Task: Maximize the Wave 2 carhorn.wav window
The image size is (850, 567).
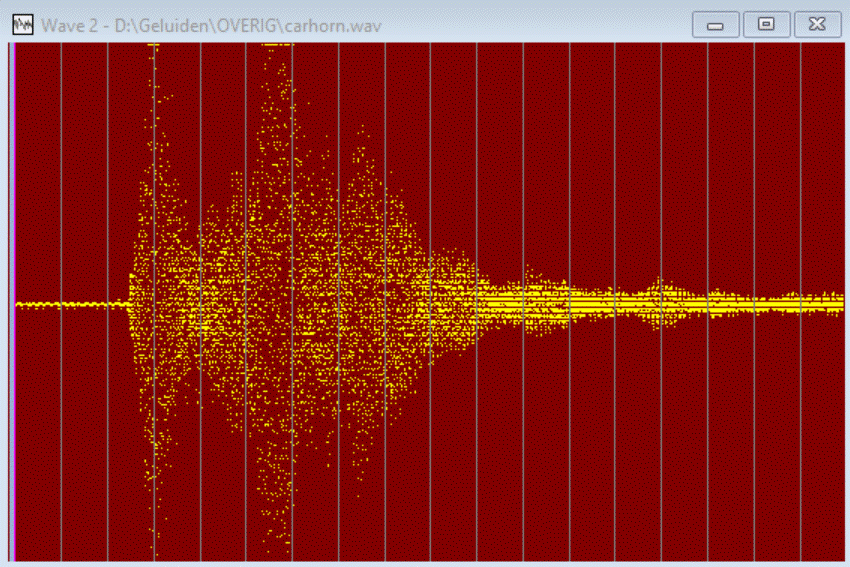Action: (766, 24)
